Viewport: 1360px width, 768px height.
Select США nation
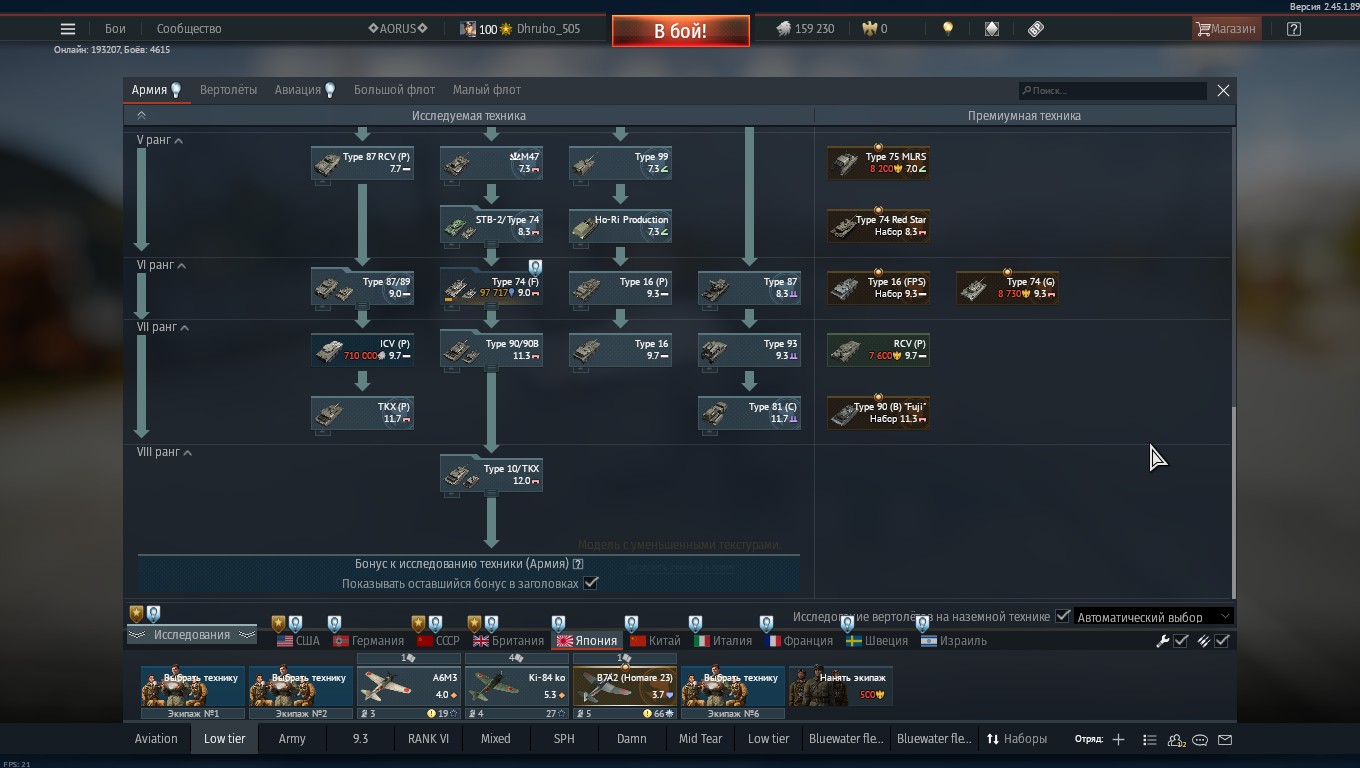tap(298, 641)
